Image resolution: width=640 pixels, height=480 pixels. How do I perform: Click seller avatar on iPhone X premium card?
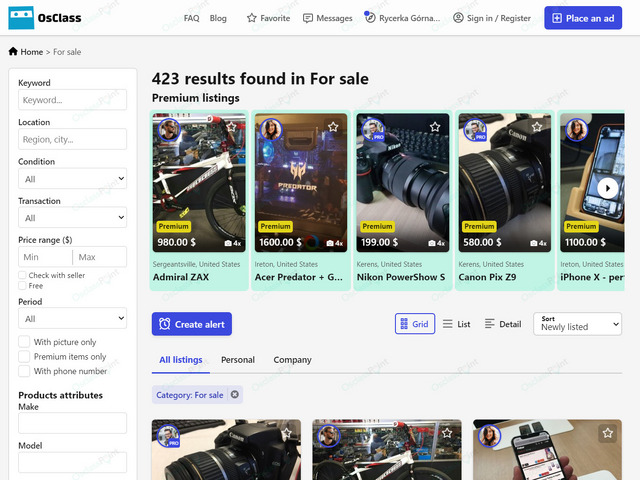(x=576, y=130)
